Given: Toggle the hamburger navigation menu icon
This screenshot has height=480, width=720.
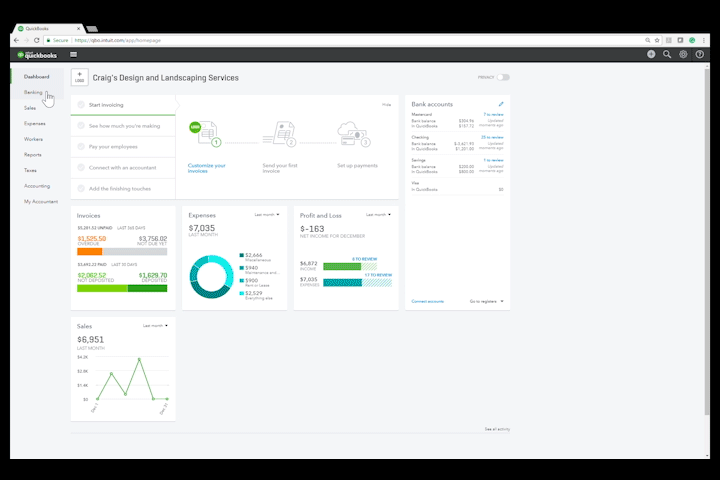Looking at the screenshot, I should click(73, 55).
